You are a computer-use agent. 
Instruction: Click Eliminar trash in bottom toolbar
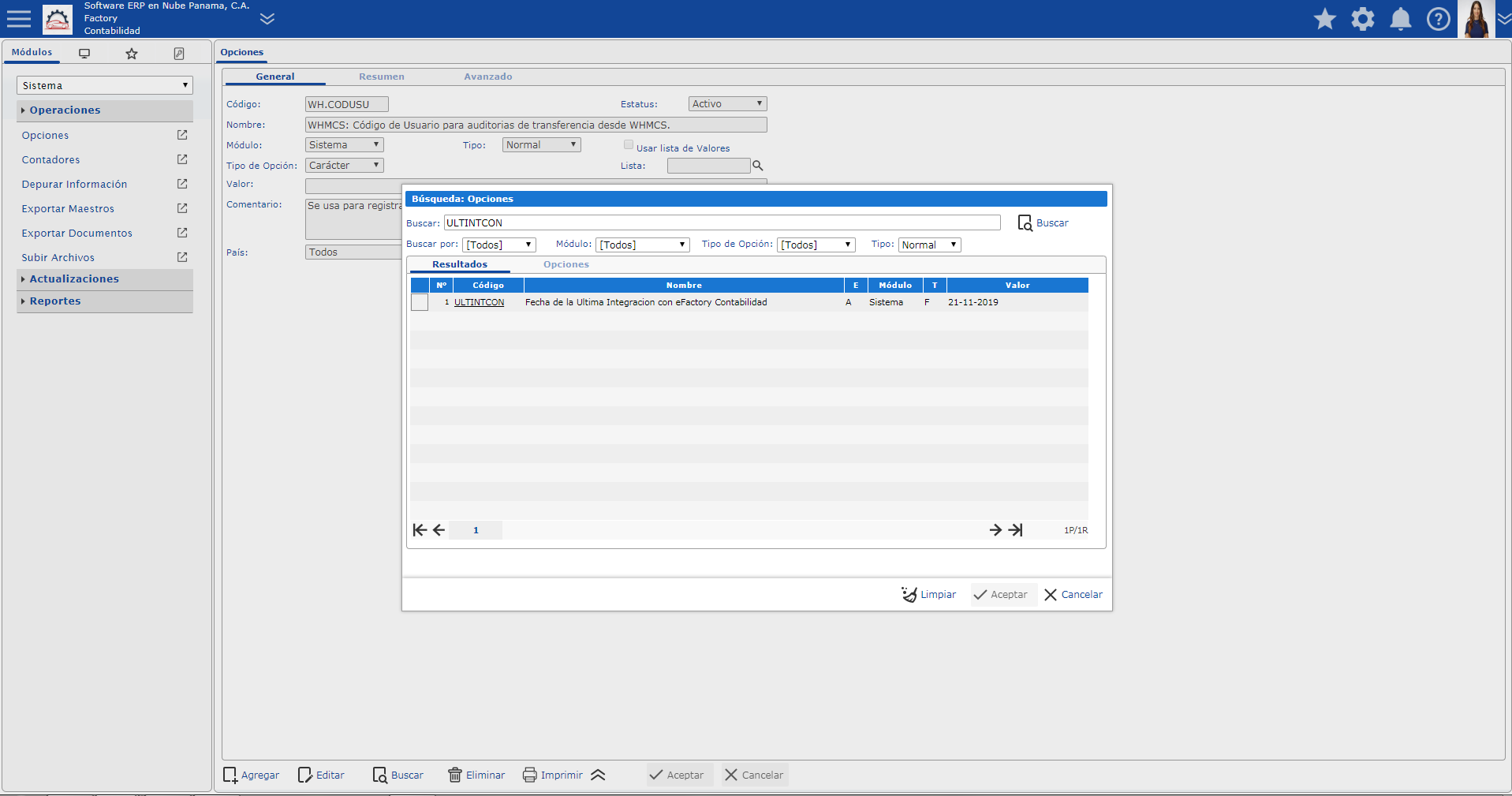click(476, 775)
